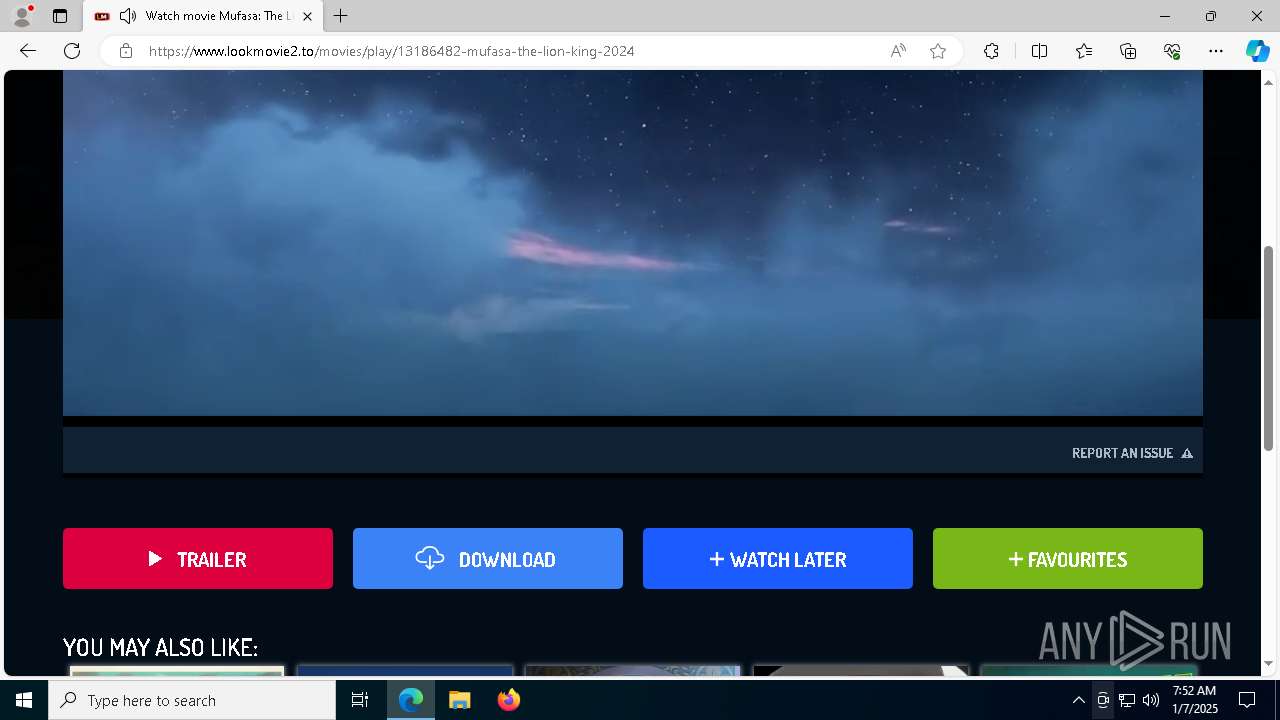Close the Mufasa movie tab
Screen dimensions: 1280x720
307,16
